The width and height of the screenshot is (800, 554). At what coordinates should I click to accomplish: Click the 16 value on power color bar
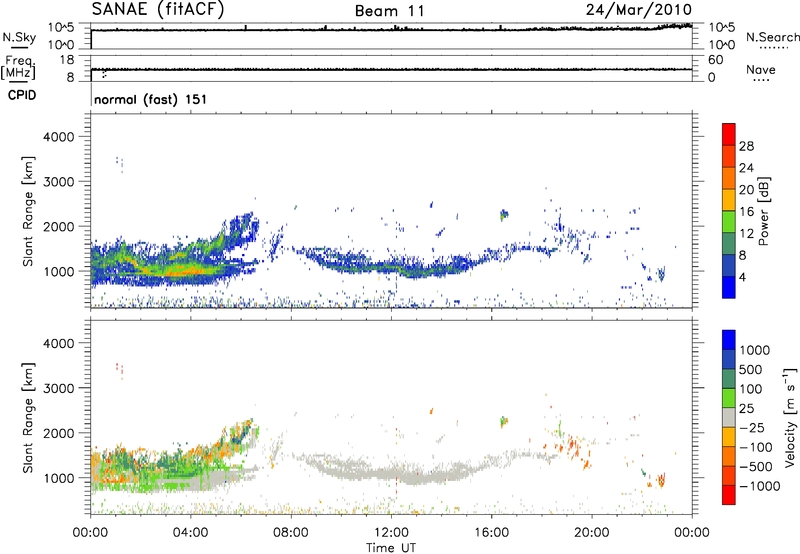coord(746,212)
